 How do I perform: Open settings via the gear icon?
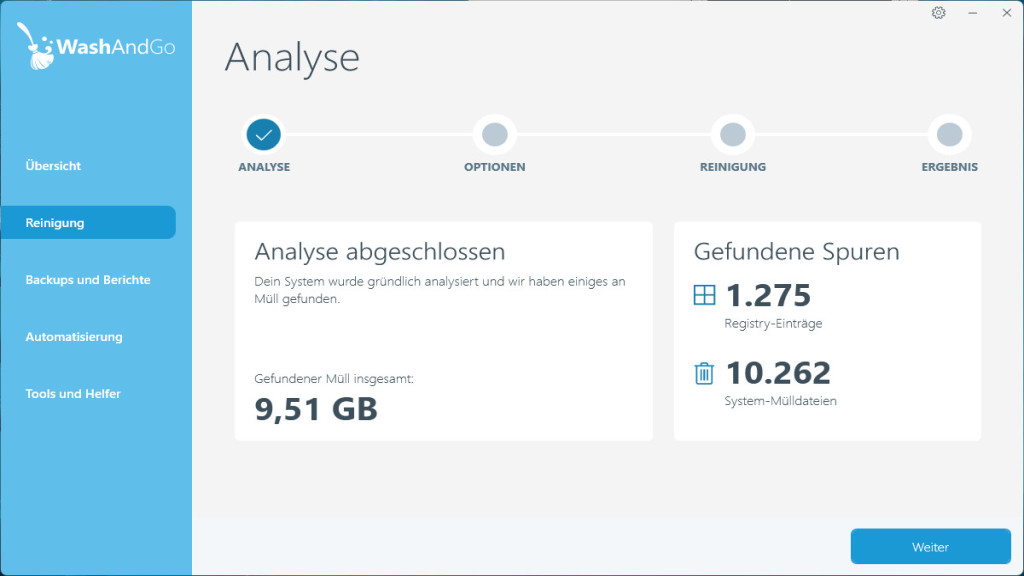938,13
